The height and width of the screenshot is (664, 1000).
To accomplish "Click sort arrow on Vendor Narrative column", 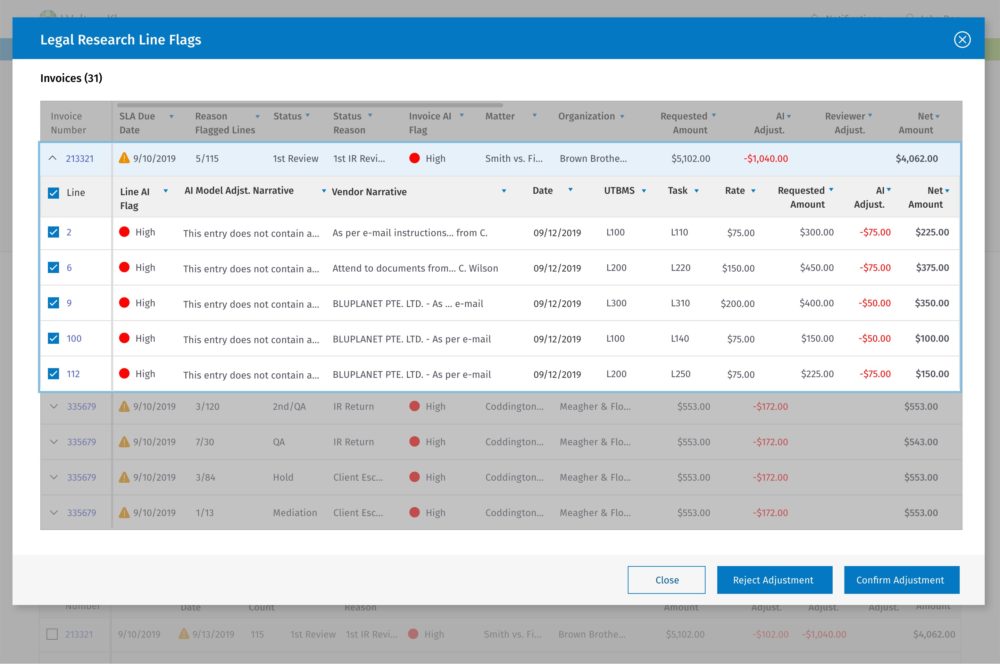I will pos(503,191).
